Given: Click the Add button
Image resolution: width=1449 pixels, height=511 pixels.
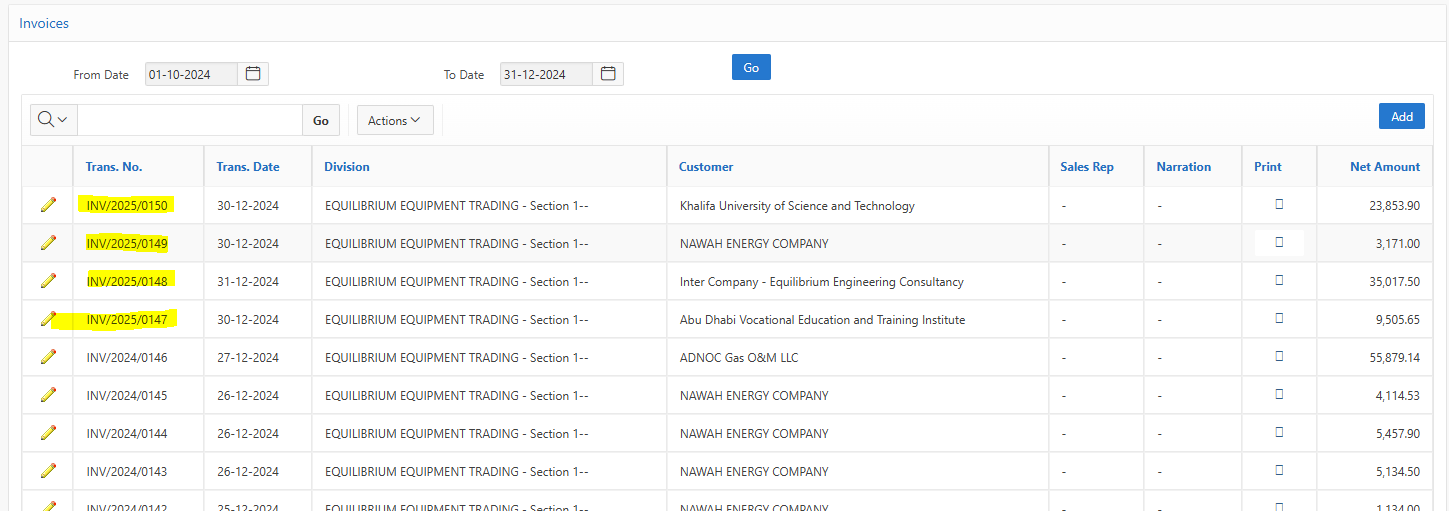Looking at the screenshot, I should pos(1401,116).
